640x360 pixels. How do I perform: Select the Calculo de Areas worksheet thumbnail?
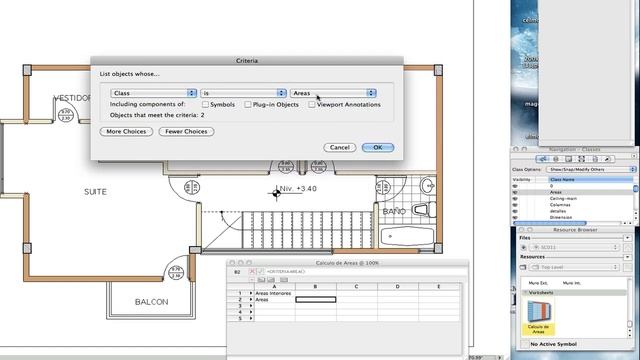(x=538, y=317)
